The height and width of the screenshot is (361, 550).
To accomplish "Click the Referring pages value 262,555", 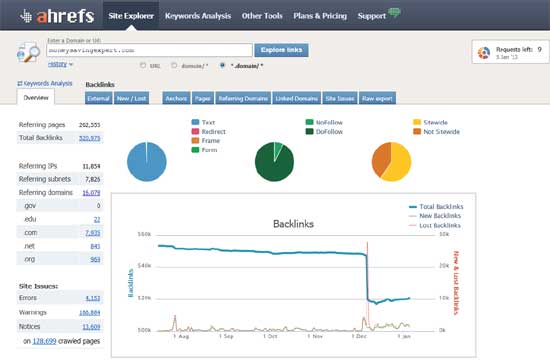I will (x=89, y=125).
